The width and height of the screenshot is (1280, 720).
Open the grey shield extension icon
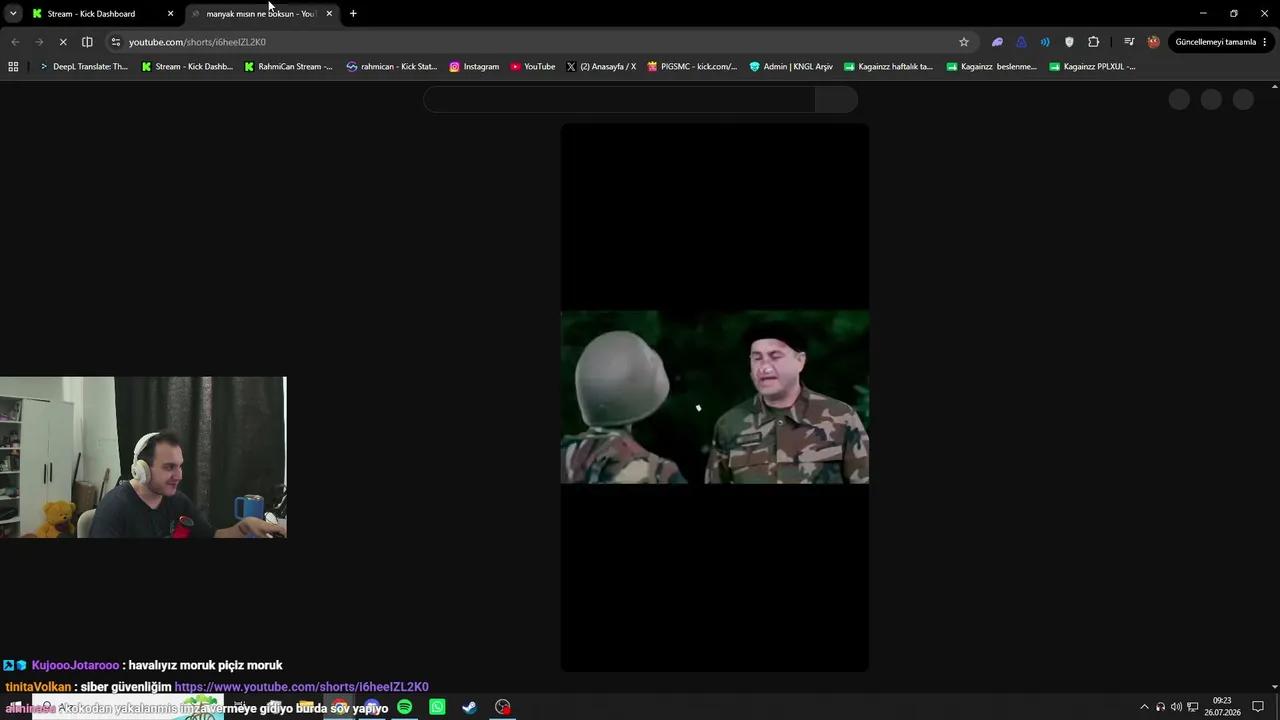[1069, 42]
